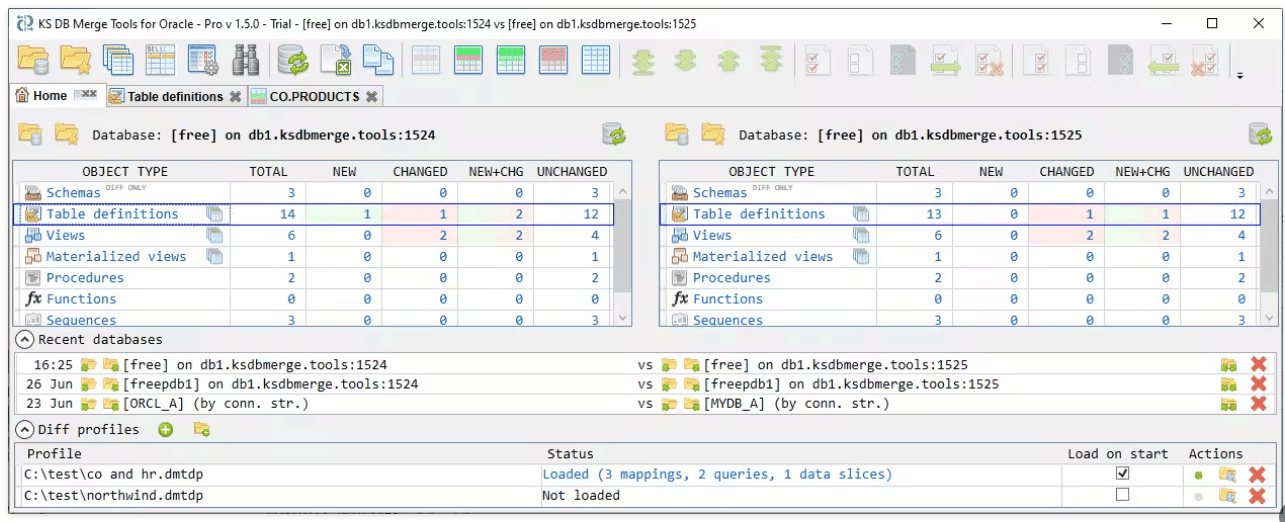Click the open databases folder toolbar icon

point(32,61)
